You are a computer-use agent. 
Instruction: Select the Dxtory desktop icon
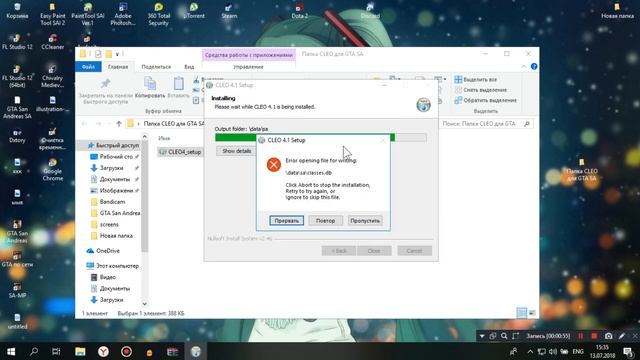tap(17, 136)
